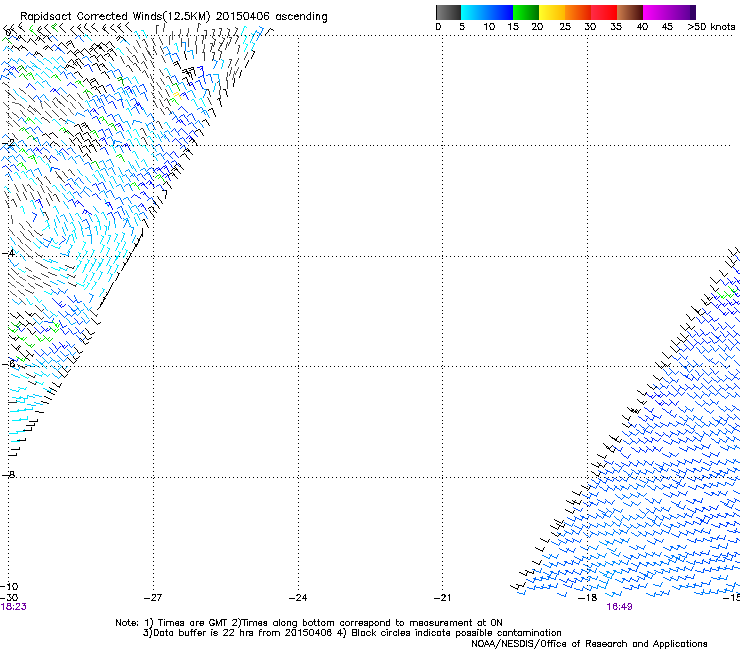740x650 pixels.
Task: Click the latitude axis label -8
Action: coord(8,474)
